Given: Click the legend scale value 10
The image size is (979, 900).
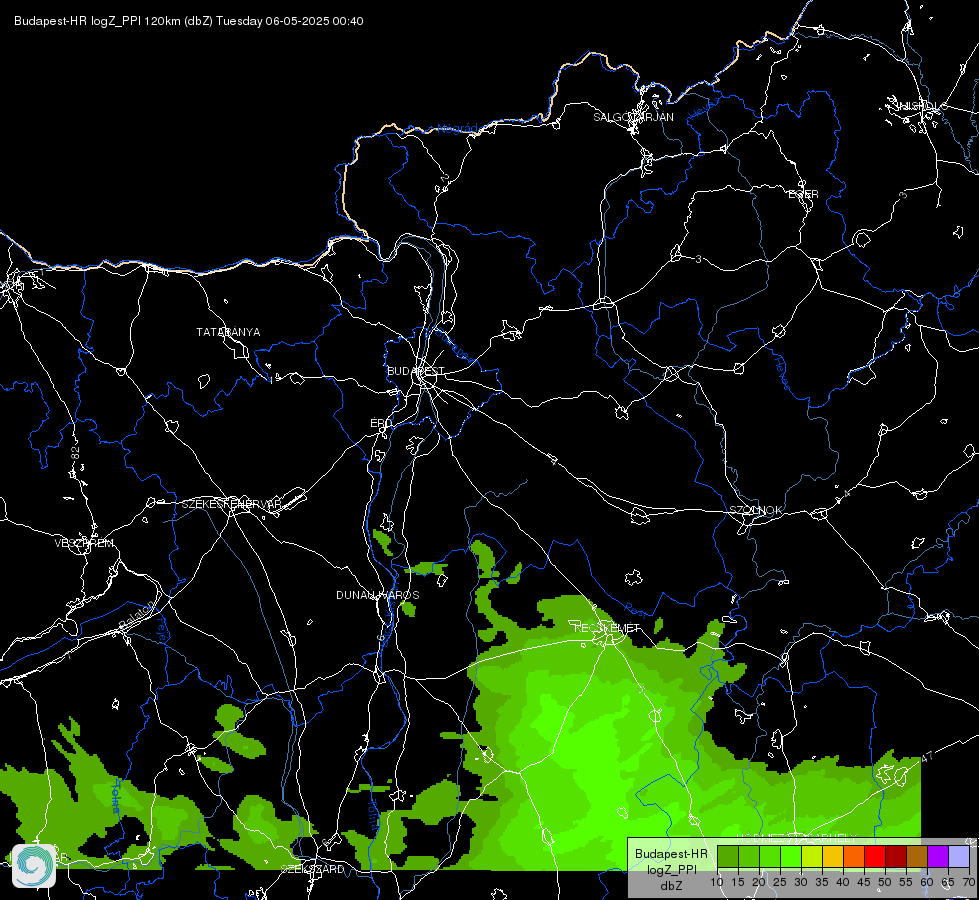Looking at the screenshot, I should pos(717,883).
